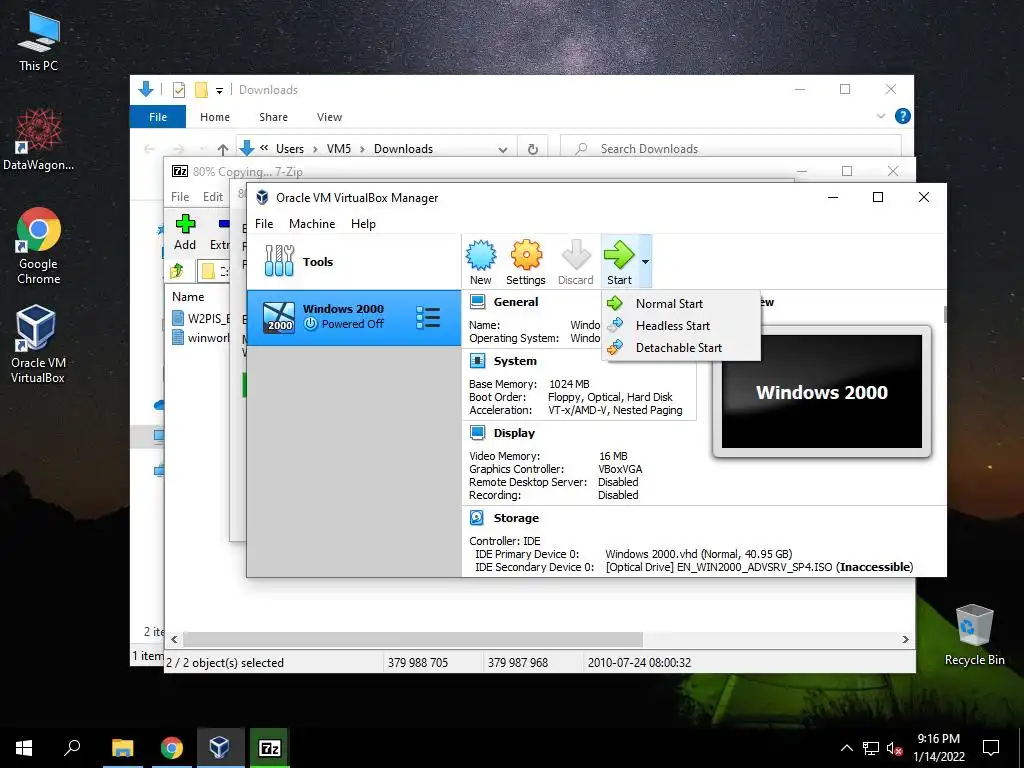Open the notification center icon
The height and width of the screenshot is (768, 1024).
coord(991,748)
